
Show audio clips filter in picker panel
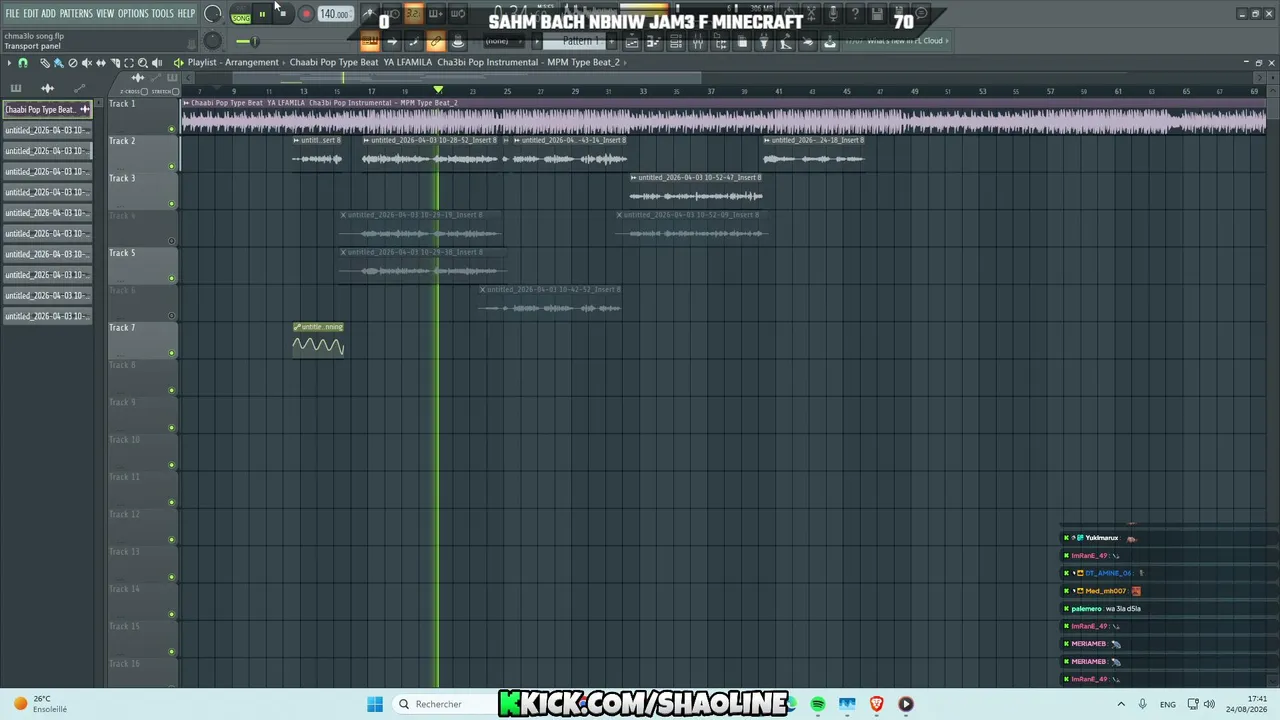click(47, 88)
